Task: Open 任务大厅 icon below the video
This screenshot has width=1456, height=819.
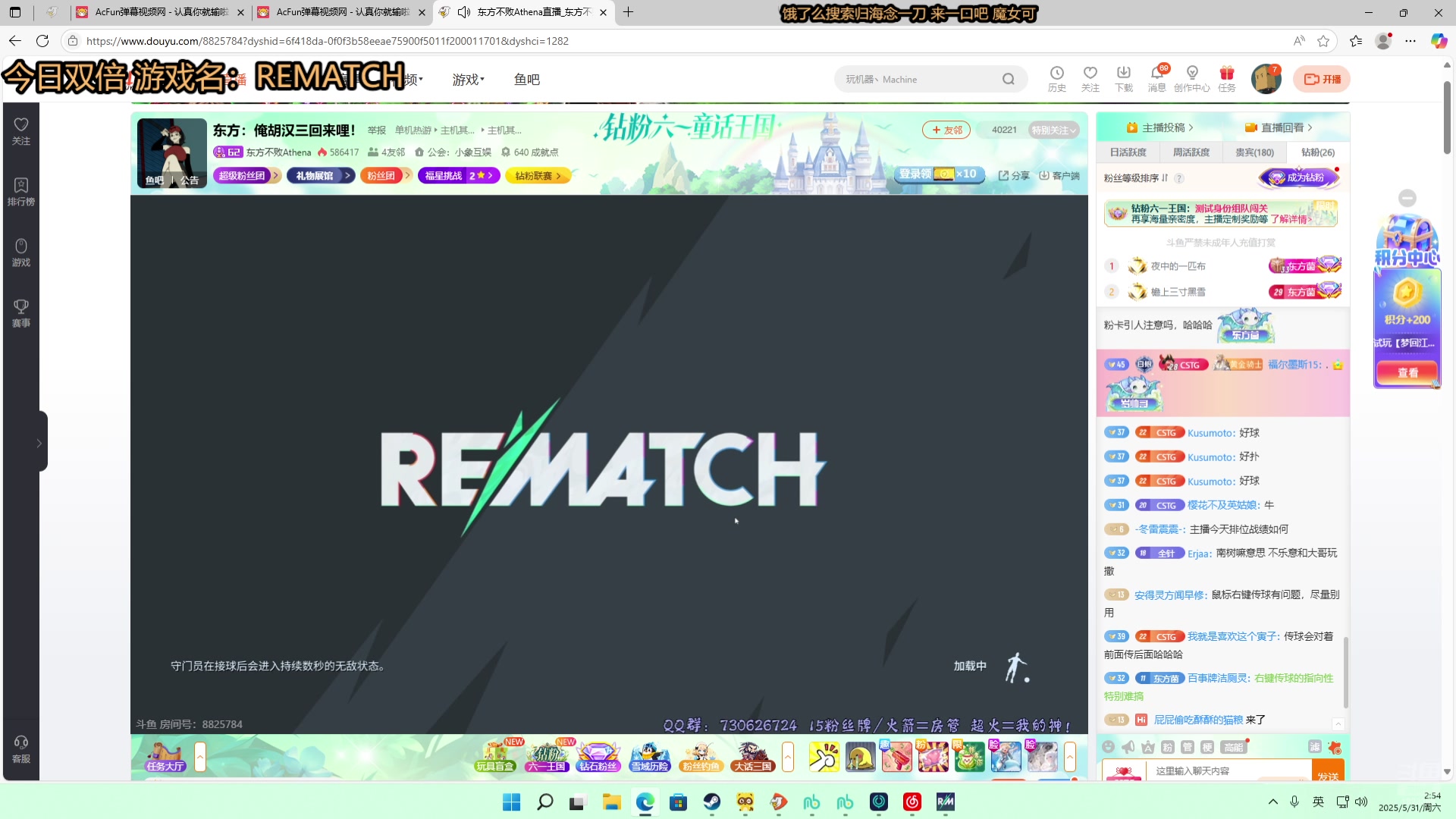Action: (x=165, y=756)
